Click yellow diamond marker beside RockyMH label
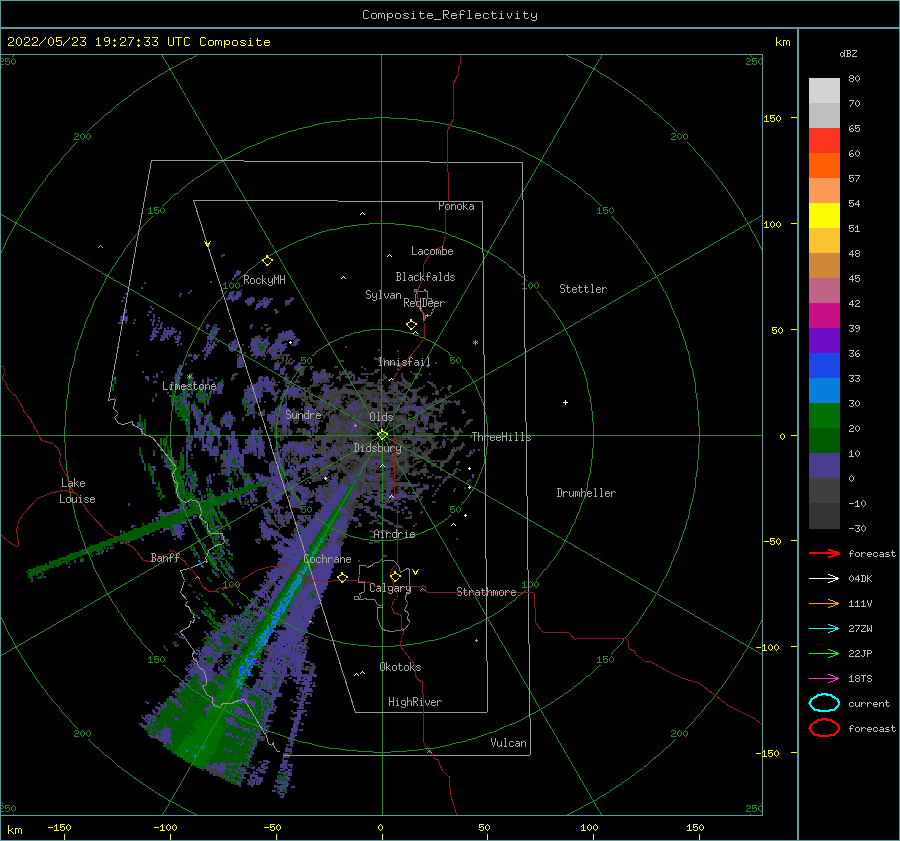Screen dimensions: 900x841 click(x=267, y=261)
